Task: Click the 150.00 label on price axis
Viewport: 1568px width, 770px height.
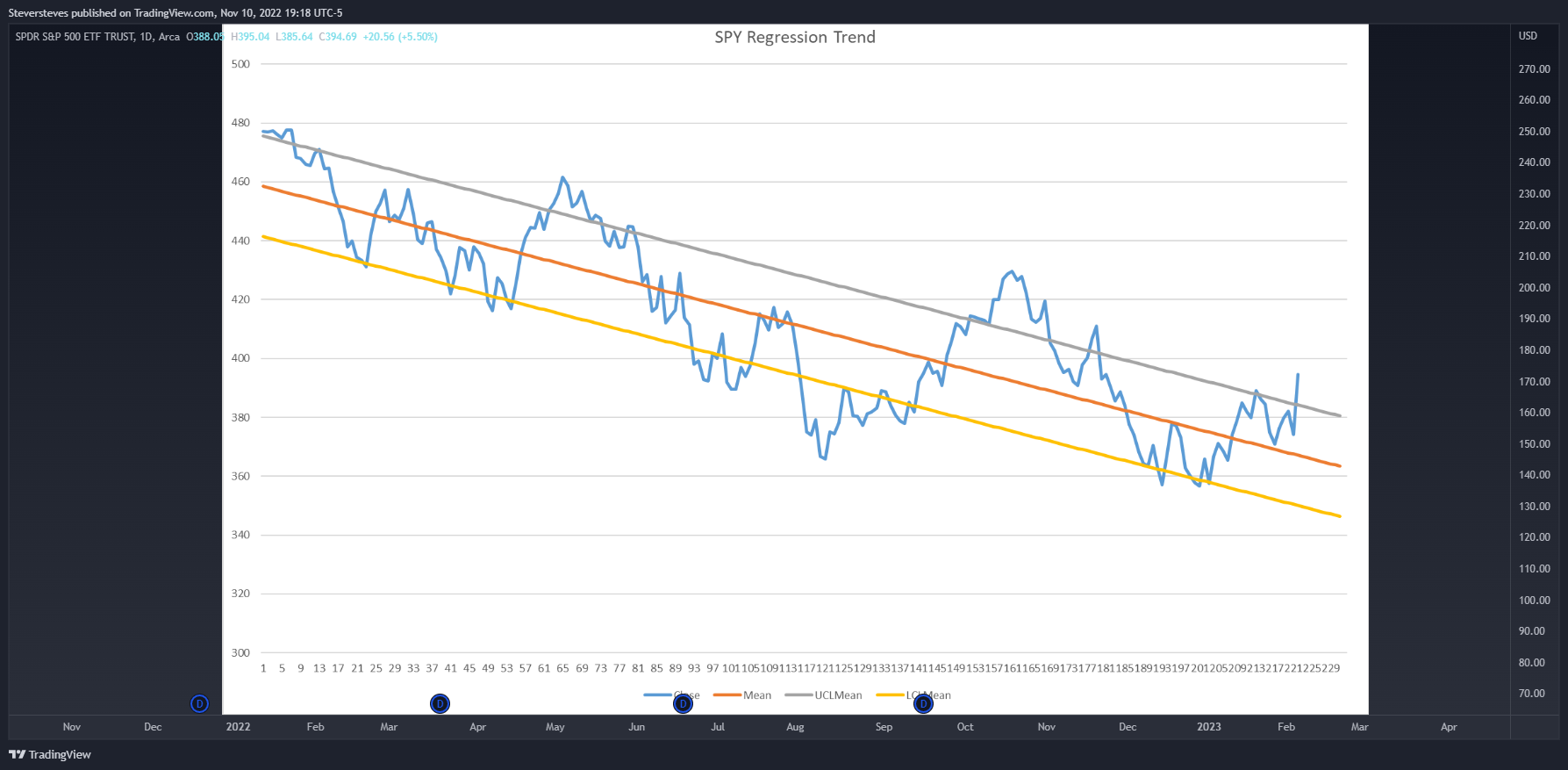Action: coord(1534,443)
